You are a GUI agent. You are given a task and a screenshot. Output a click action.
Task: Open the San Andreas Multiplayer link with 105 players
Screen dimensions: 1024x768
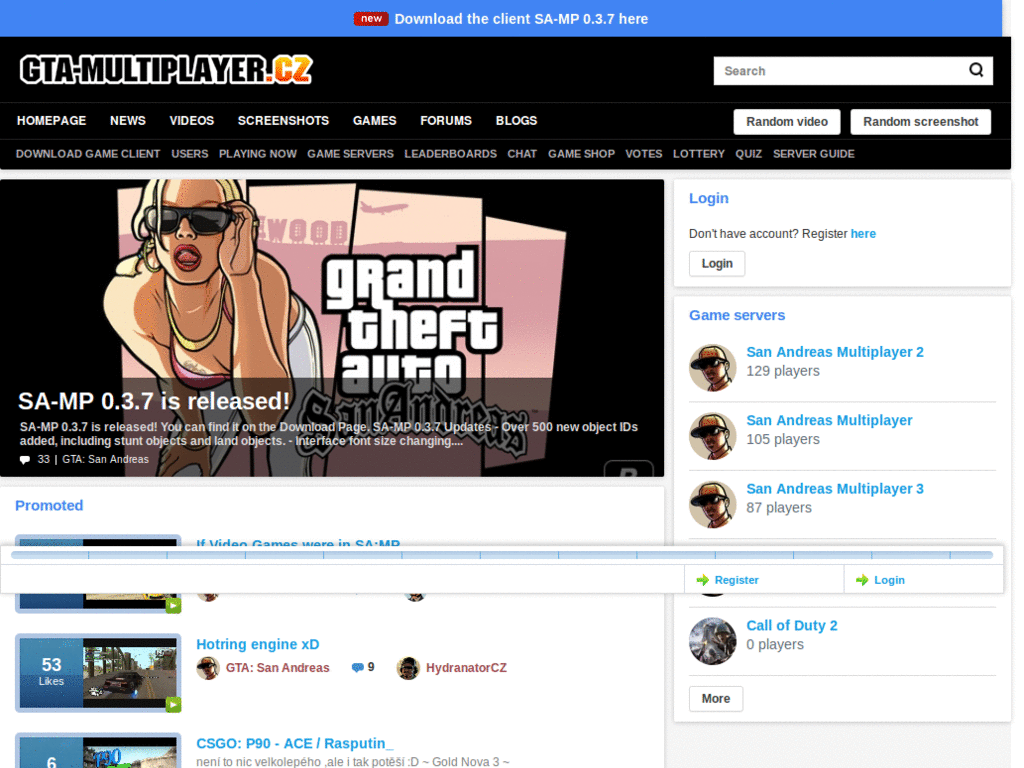[829, 421]
